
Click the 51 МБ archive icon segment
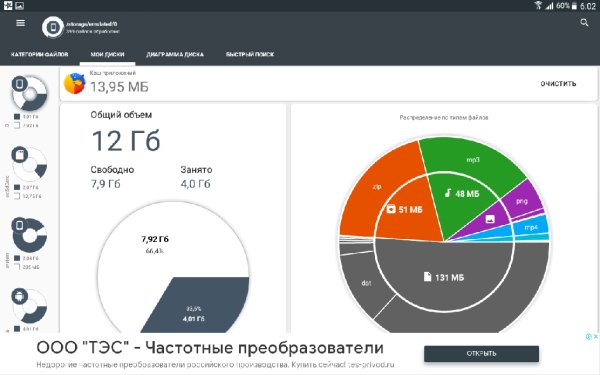tap(404, 209)
